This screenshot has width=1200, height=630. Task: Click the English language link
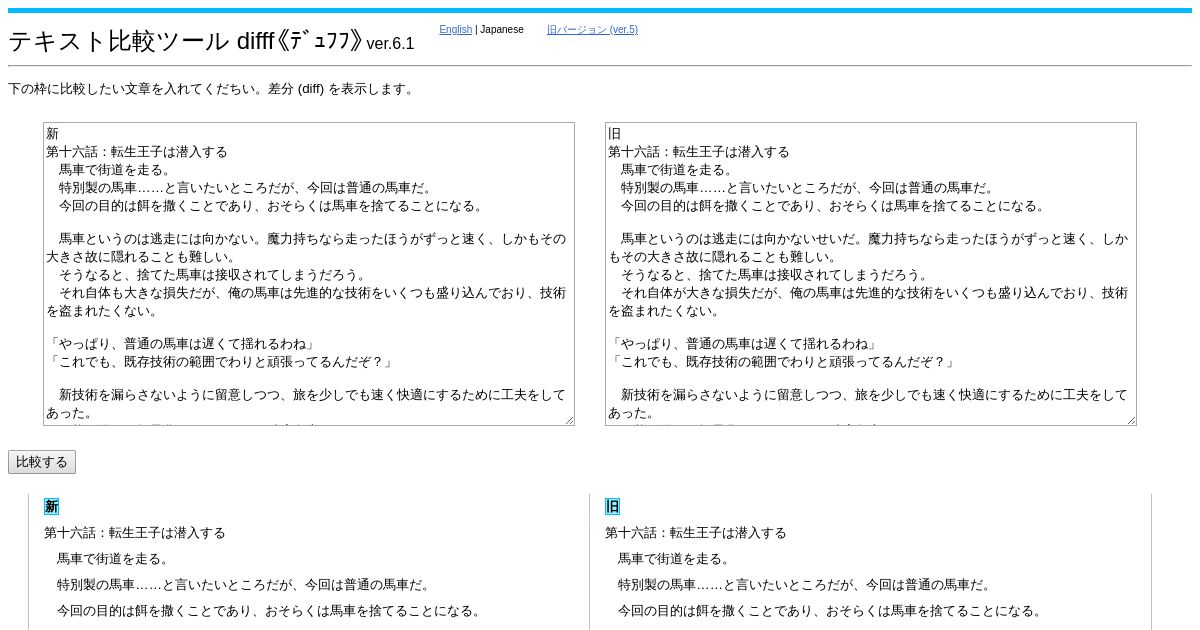(x=455, y=30)
